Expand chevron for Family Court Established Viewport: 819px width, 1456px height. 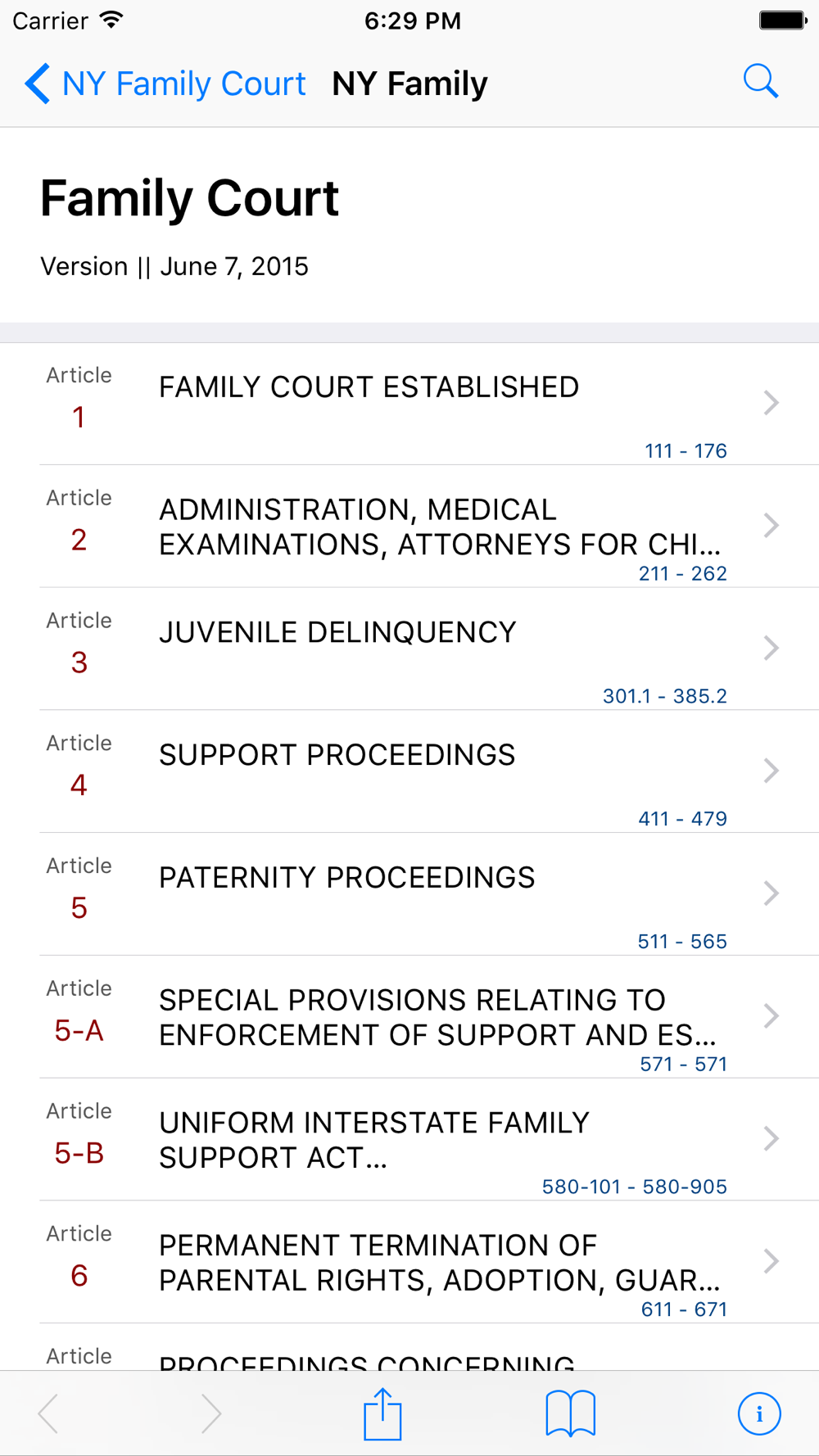click(x=771, y=403)
